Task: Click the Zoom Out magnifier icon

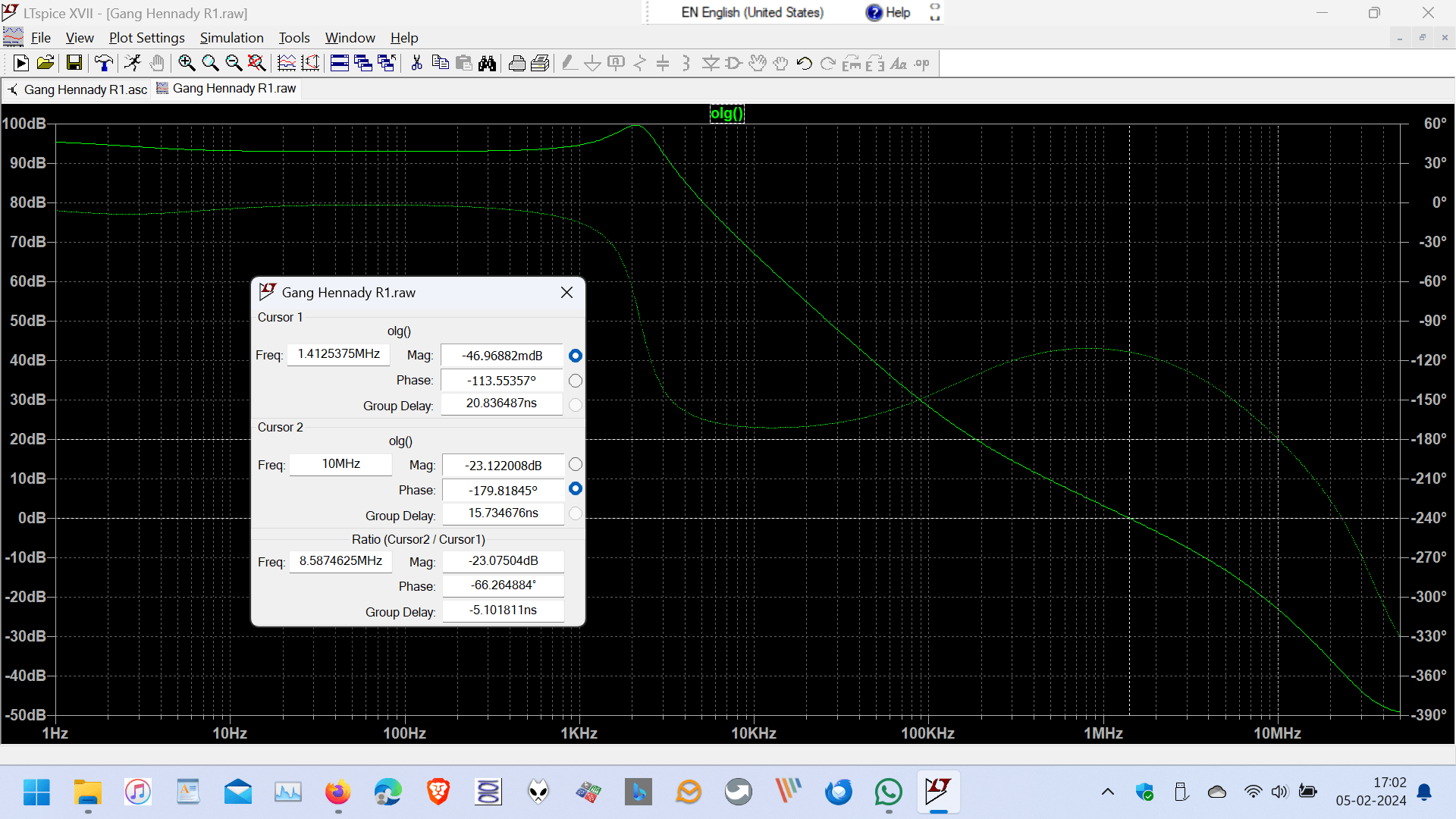Action: [x=234, y=64]
